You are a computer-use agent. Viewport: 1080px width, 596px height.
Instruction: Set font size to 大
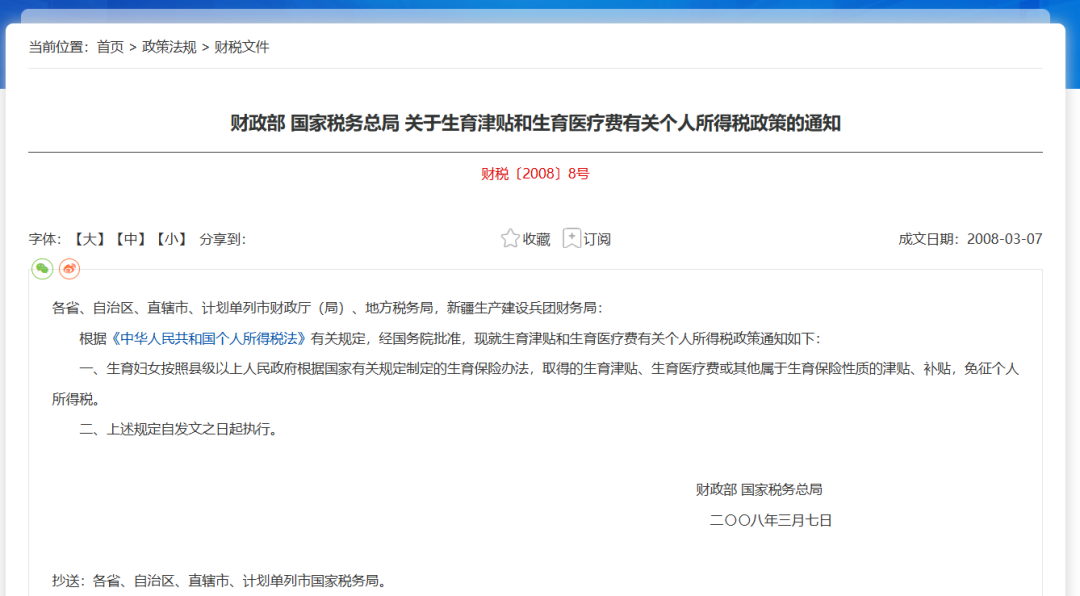pyautogui.click(x=88, y=239)
